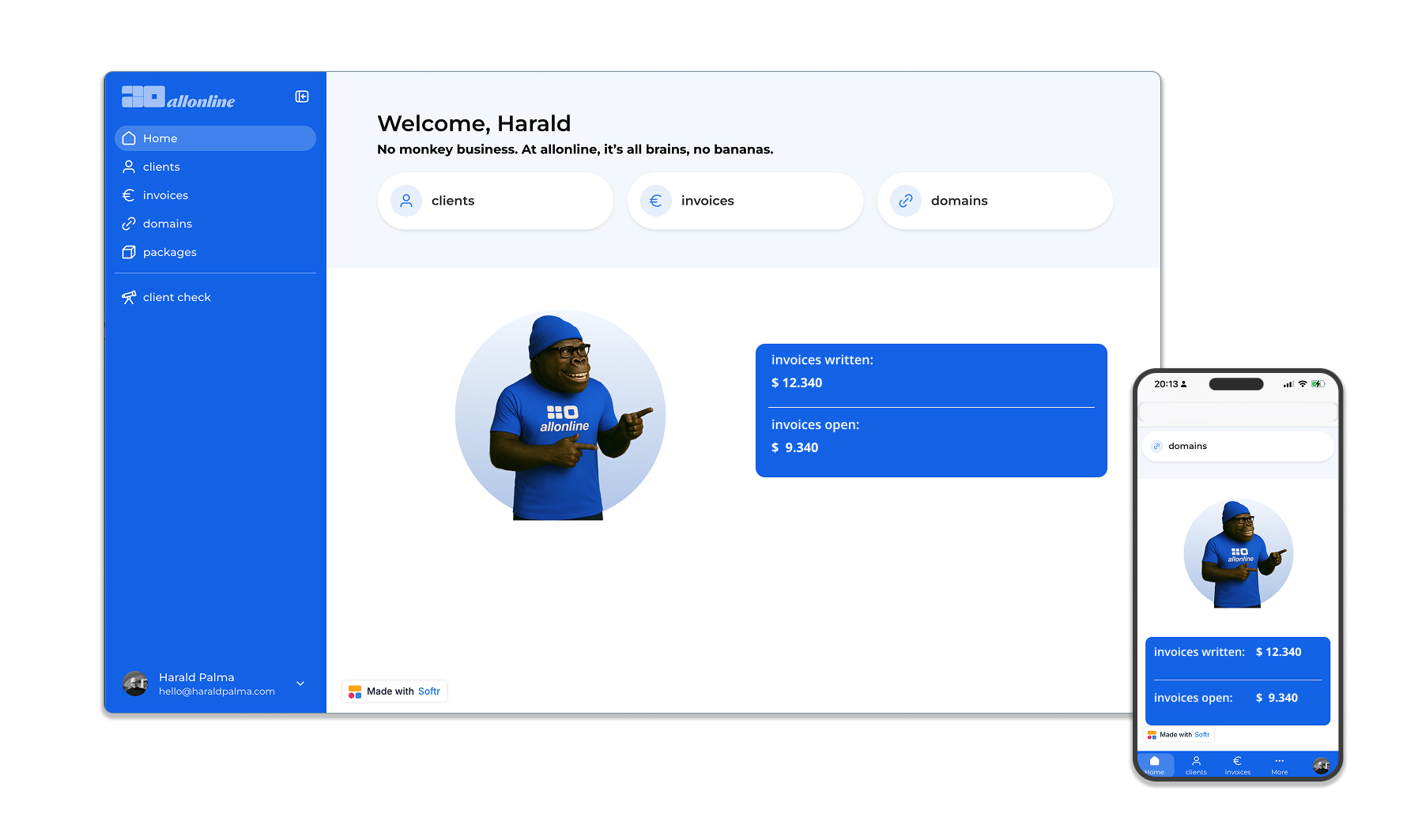The height and width of the screenshot is (840, 1422).
Task: Click Harald Palma's avatar in the sidebar
Action: coord(135,684)
